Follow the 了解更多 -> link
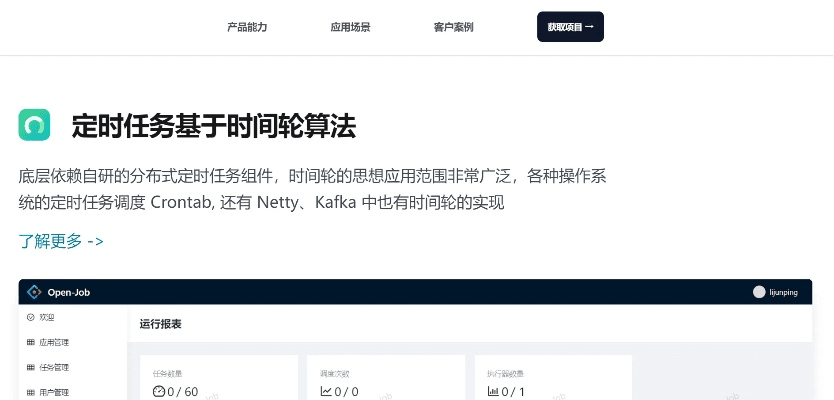Screen dimensions: 834x400 pyautogui.click(x=61, y=241)
